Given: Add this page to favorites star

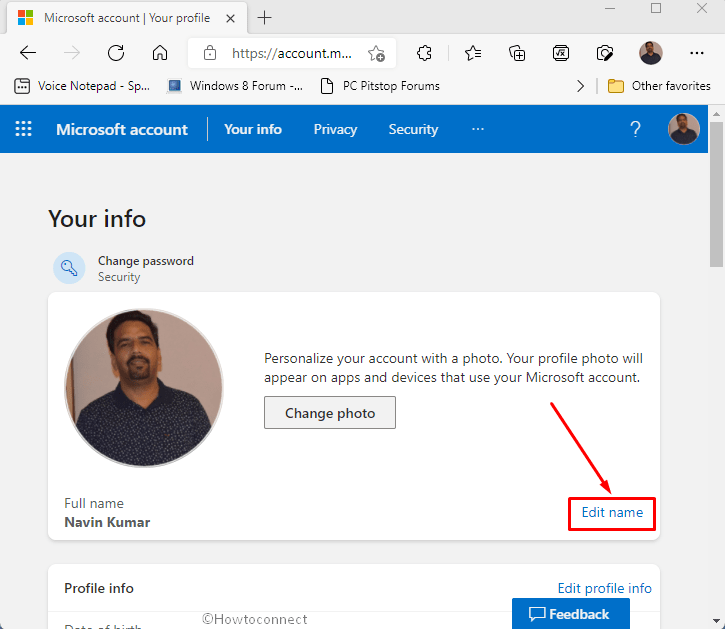Looking at the screenshot, I should point(376,53).
